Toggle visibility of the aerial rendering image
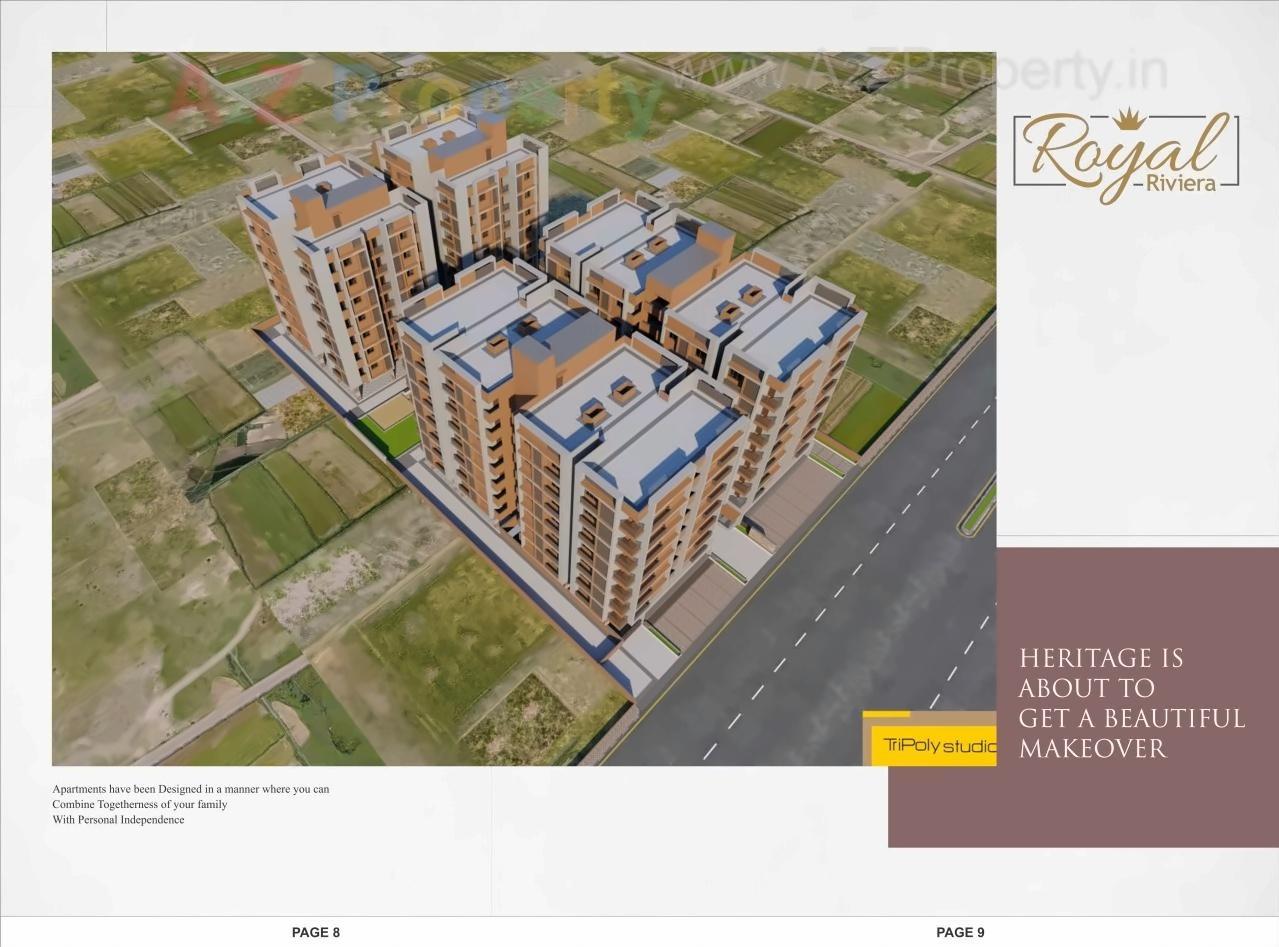This screenshot has height=947, width=1279. point(524,410)
